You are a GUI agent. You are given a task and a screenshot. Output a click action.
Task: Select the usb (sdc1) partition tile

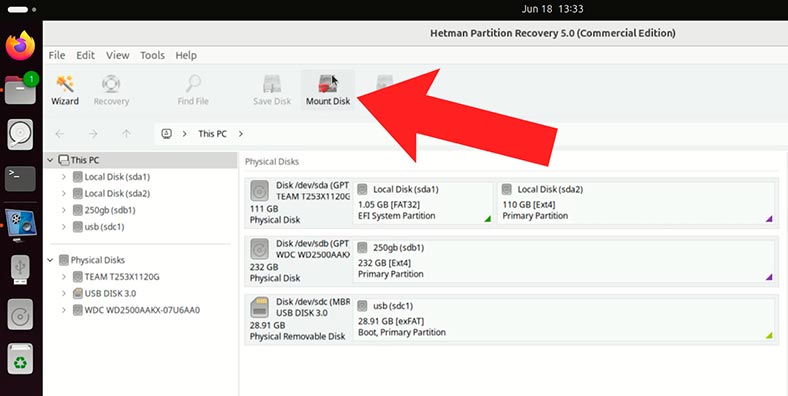click(564, 320)
